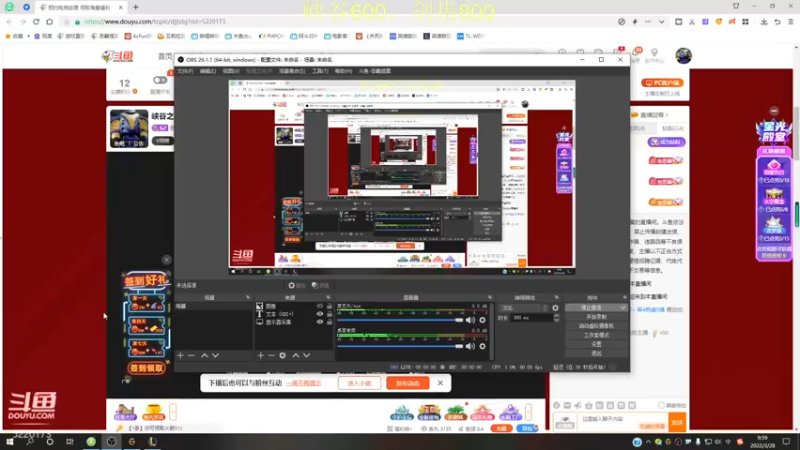This screenshot has height=450, width=800.
Task: Open the OBS Edit menu
Action: pyautogui.click(x=208, y=71)
